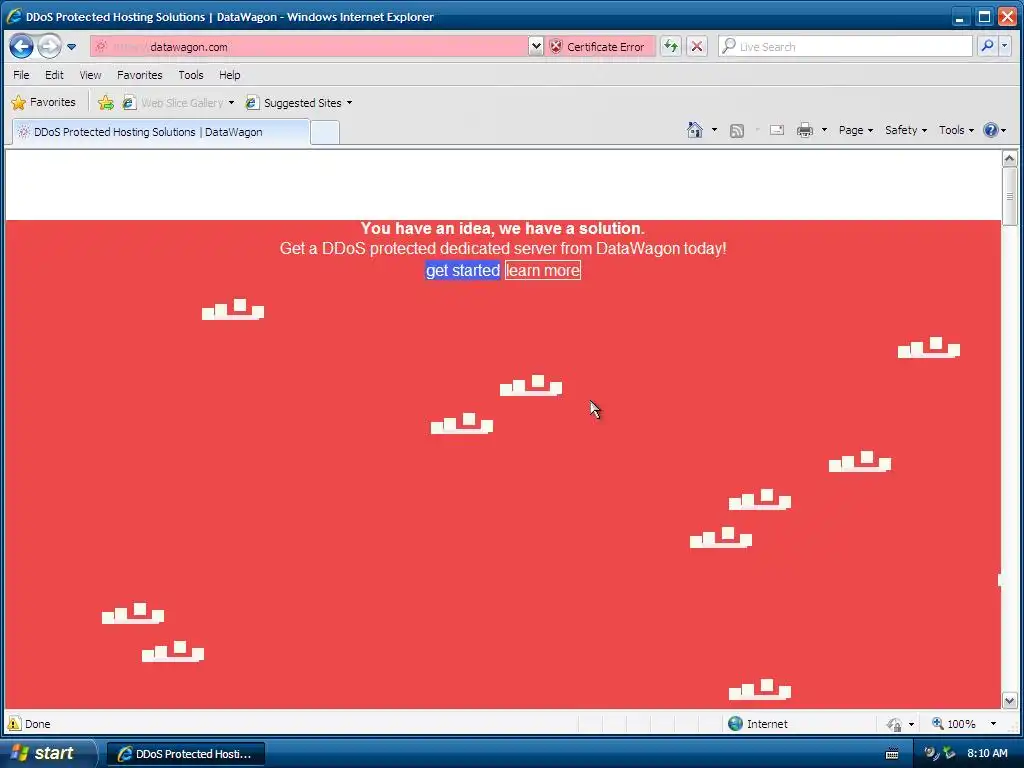Screen dimensions: 1024x768
Task: Click the Print icon in command bar
Action: pyautogui.click(x=805, y=130)
